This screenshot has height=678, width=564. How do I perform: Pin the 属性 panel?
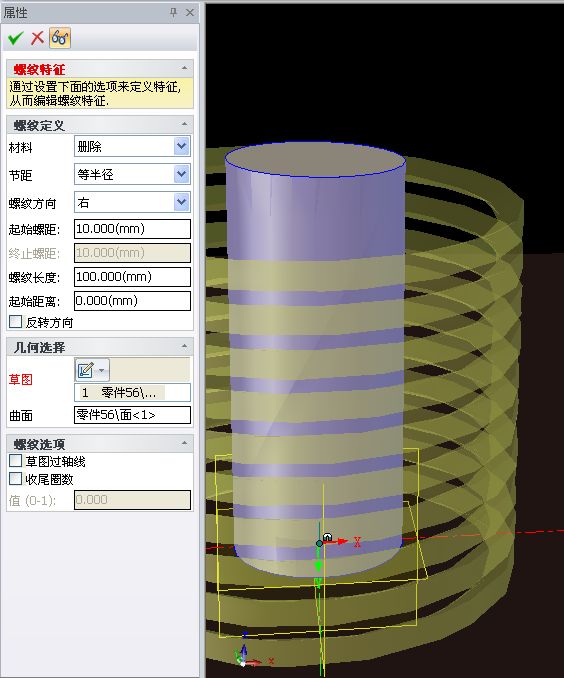point(173,12)
